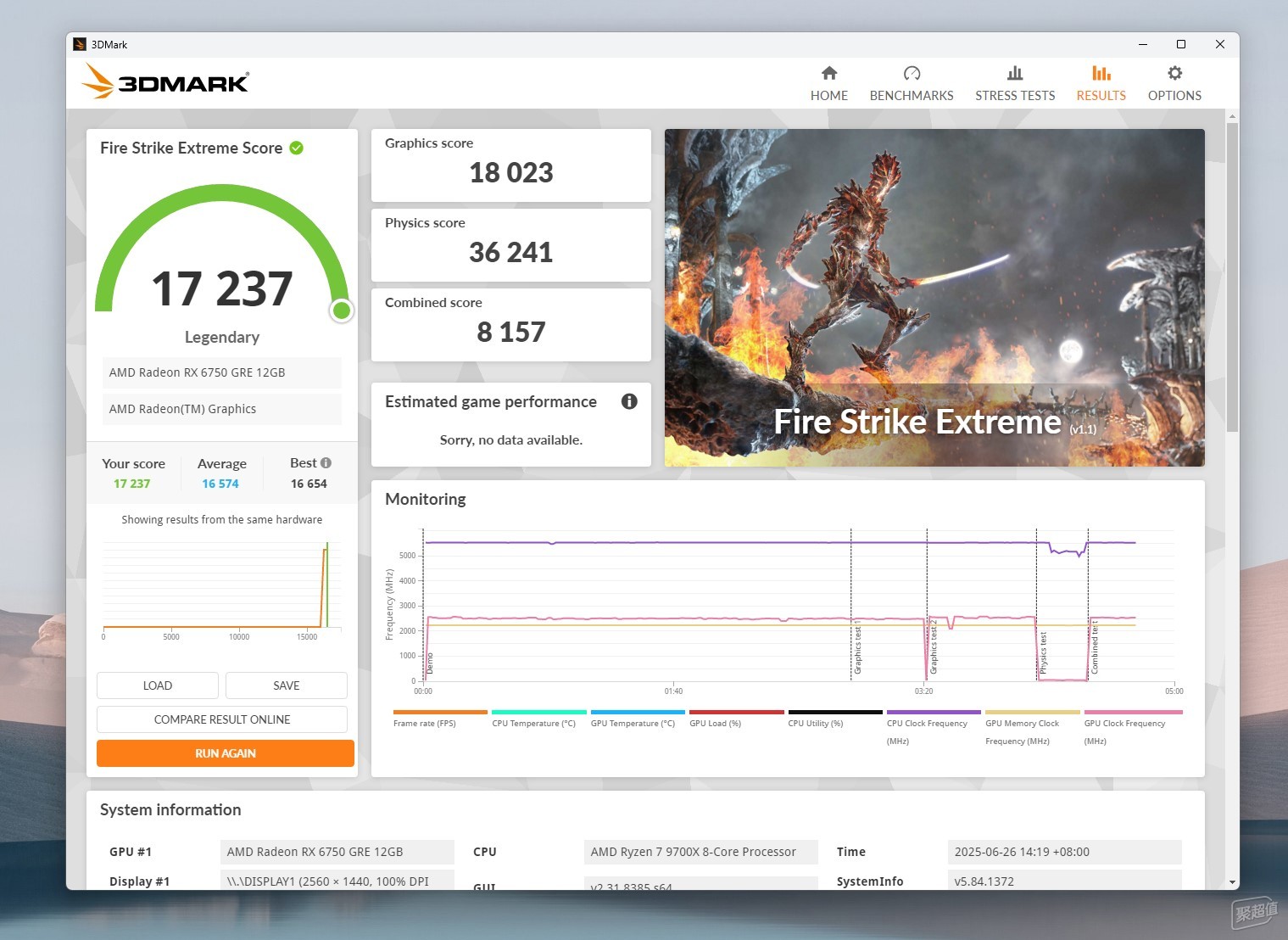Open the BENCHMARKS tab
This screenshot has width=1288, height=940.
[x=912, y=84]
